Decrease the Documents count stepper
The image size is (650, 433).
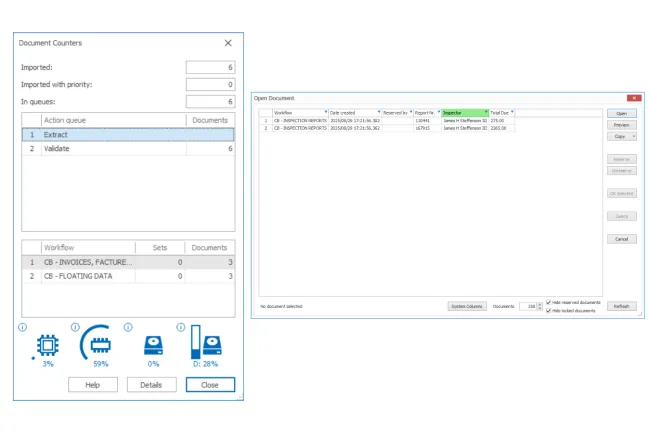pyautogui.click(x=539, y=308)
